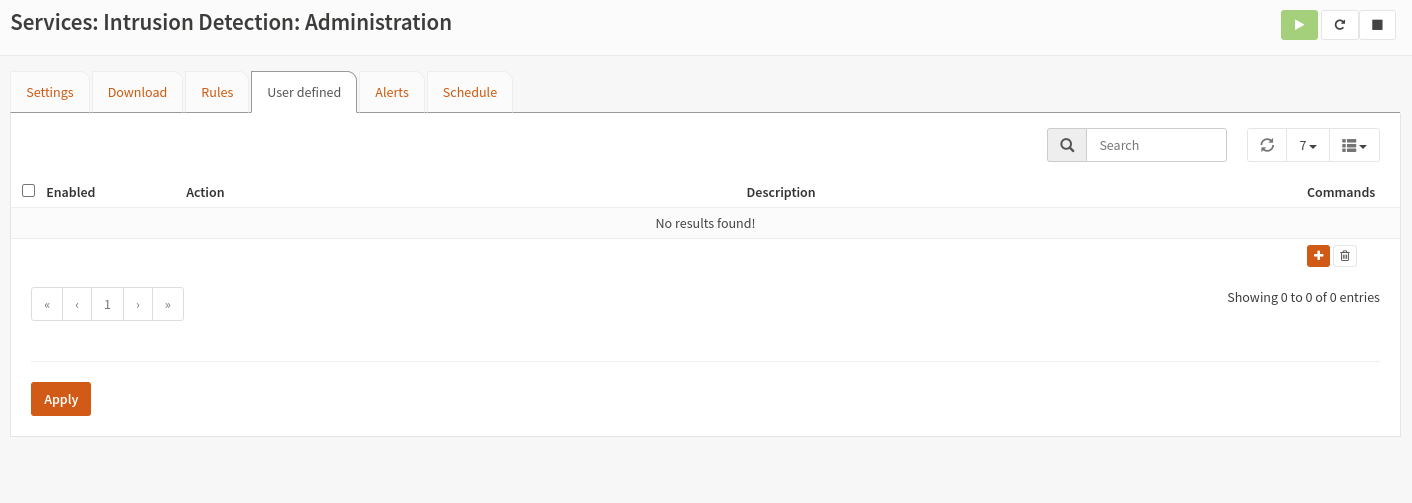Jump to the first page of results
The height and width of the screenshot is (503, 1412).
tap(47, 305)
